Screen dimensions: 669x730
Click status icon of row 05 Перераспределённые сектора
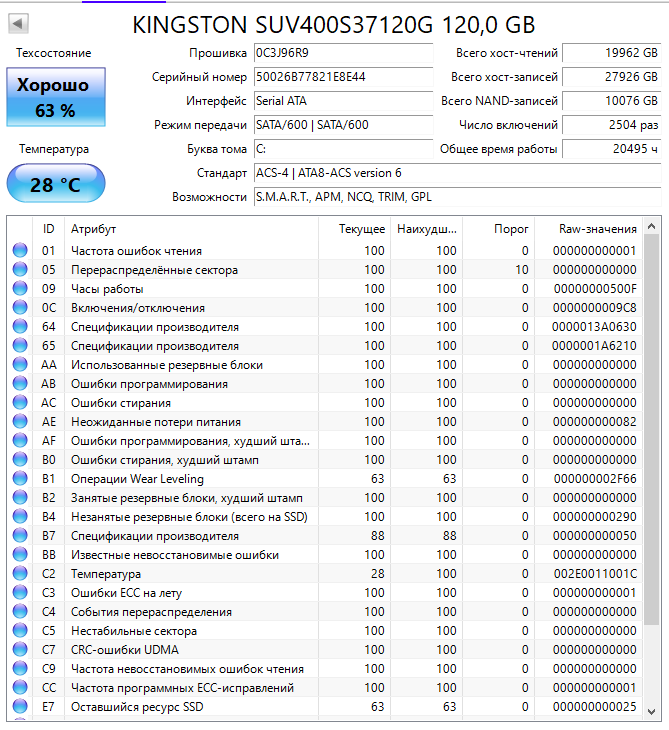[x=20, y=270]
